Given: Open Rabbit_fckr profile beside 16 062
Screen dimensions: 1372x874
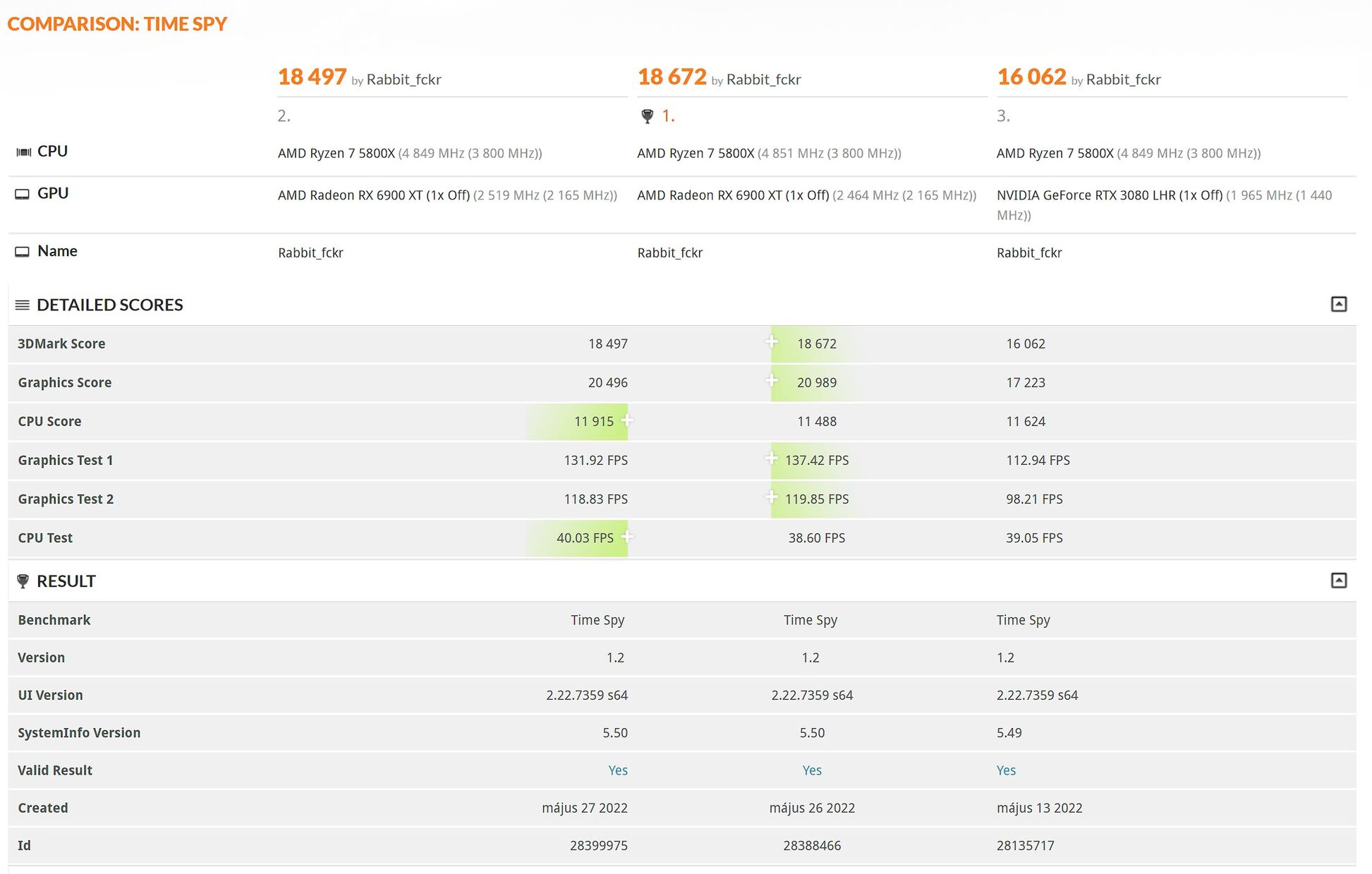Looking at the screenshot, I should click(1123, 80).
